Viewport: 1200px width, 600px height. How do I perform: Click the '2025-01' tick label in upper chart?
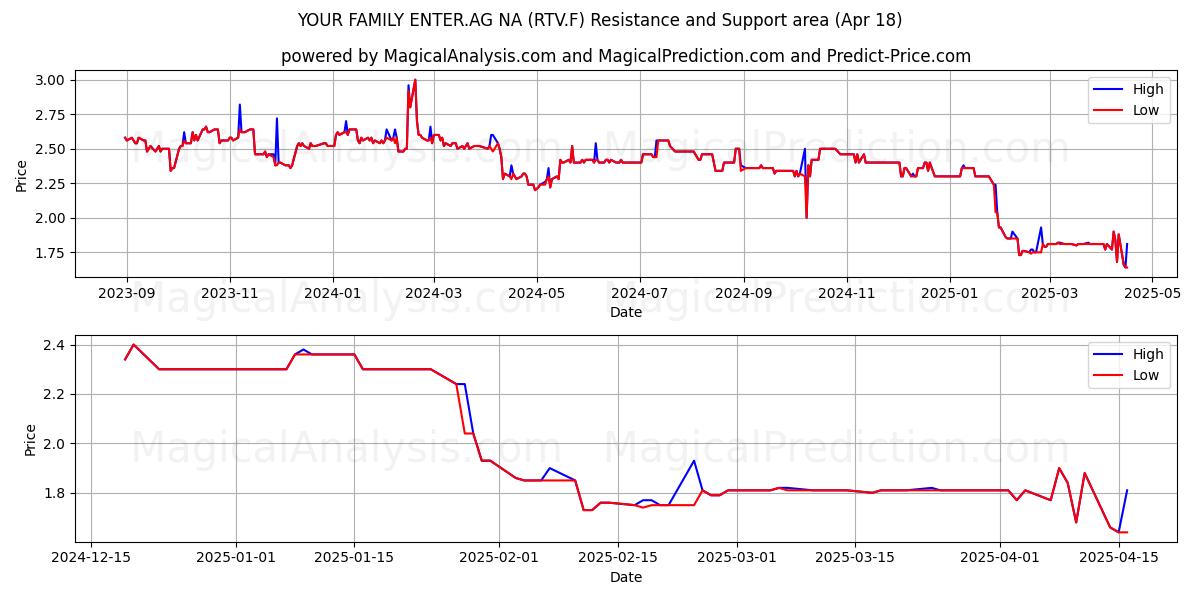[x=948, y=295]
